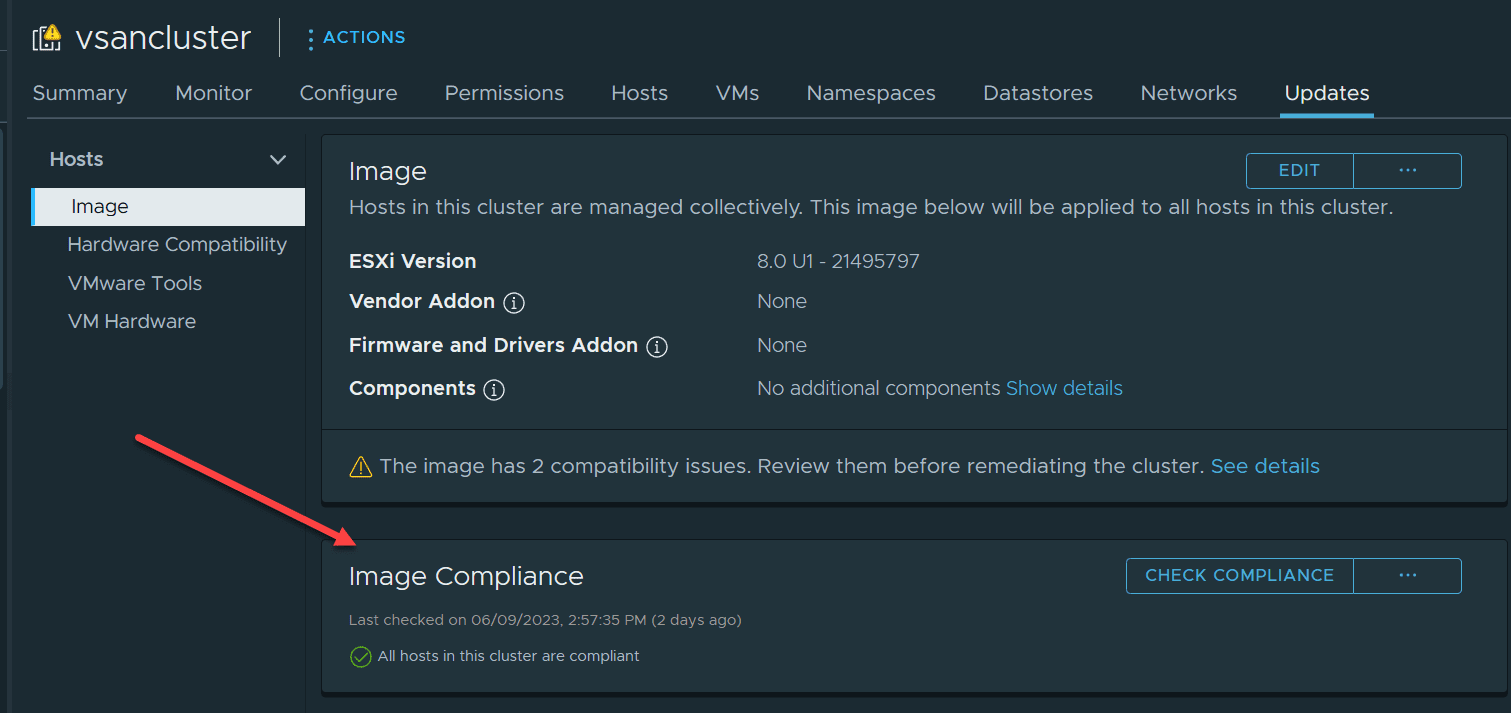Open the Image Compliance ellipsis menu
The image size is (1511, 713).
click(x=1407, y=576)
